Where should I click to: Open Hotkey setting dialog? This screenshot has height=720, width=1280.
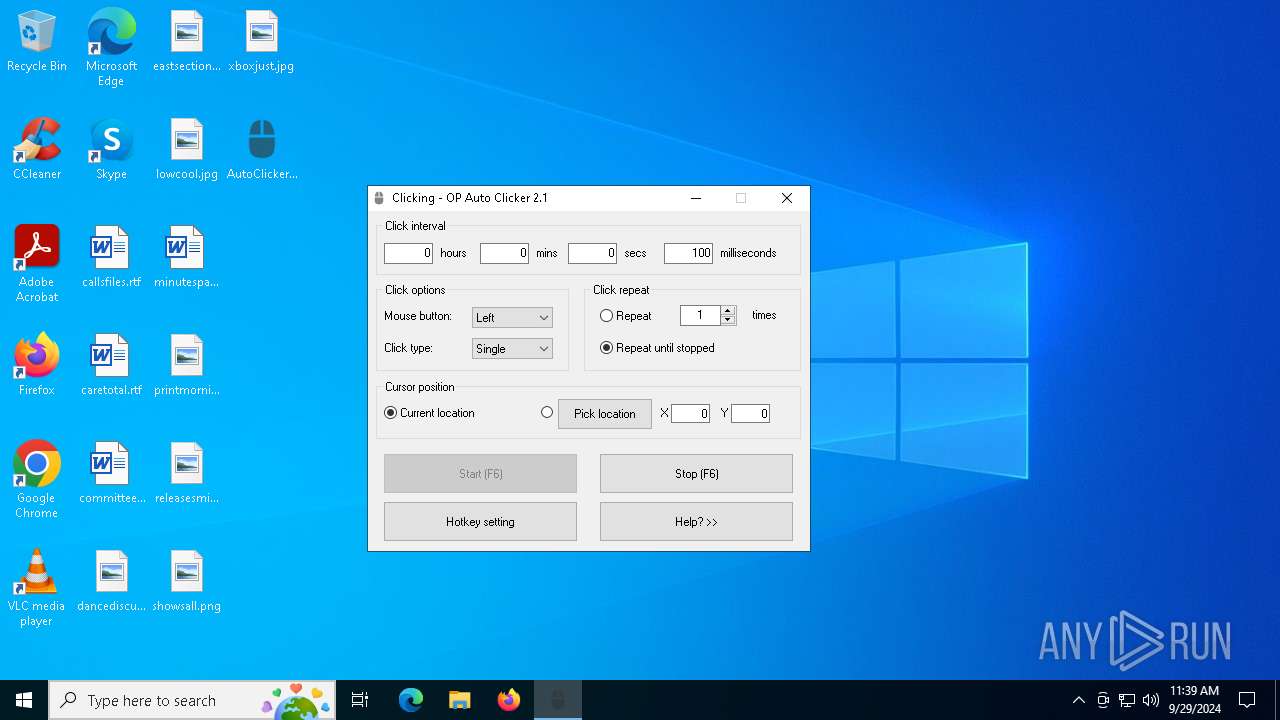480,522
